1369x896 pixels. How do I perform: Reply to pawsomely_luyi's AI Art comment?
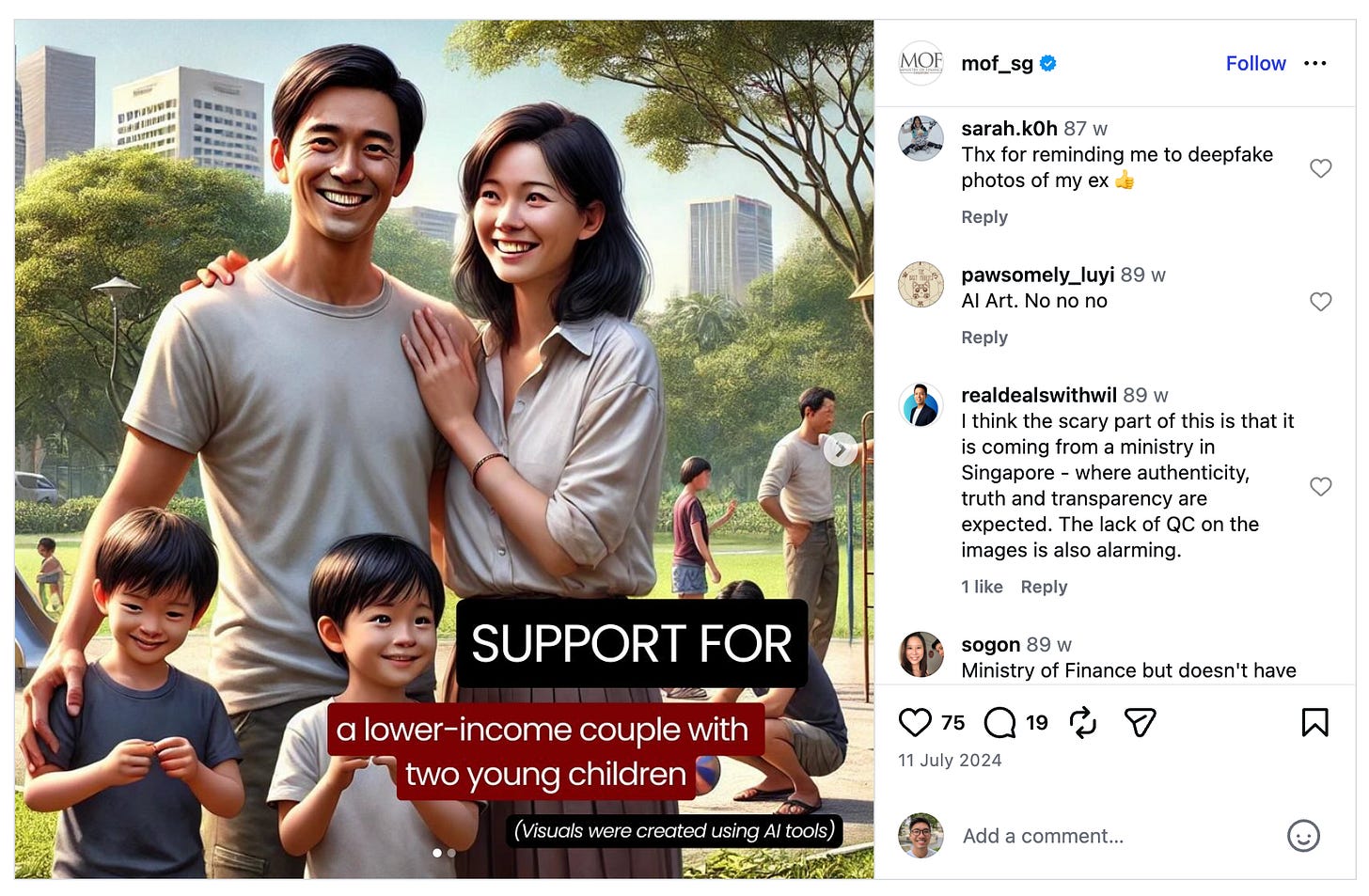984,338
